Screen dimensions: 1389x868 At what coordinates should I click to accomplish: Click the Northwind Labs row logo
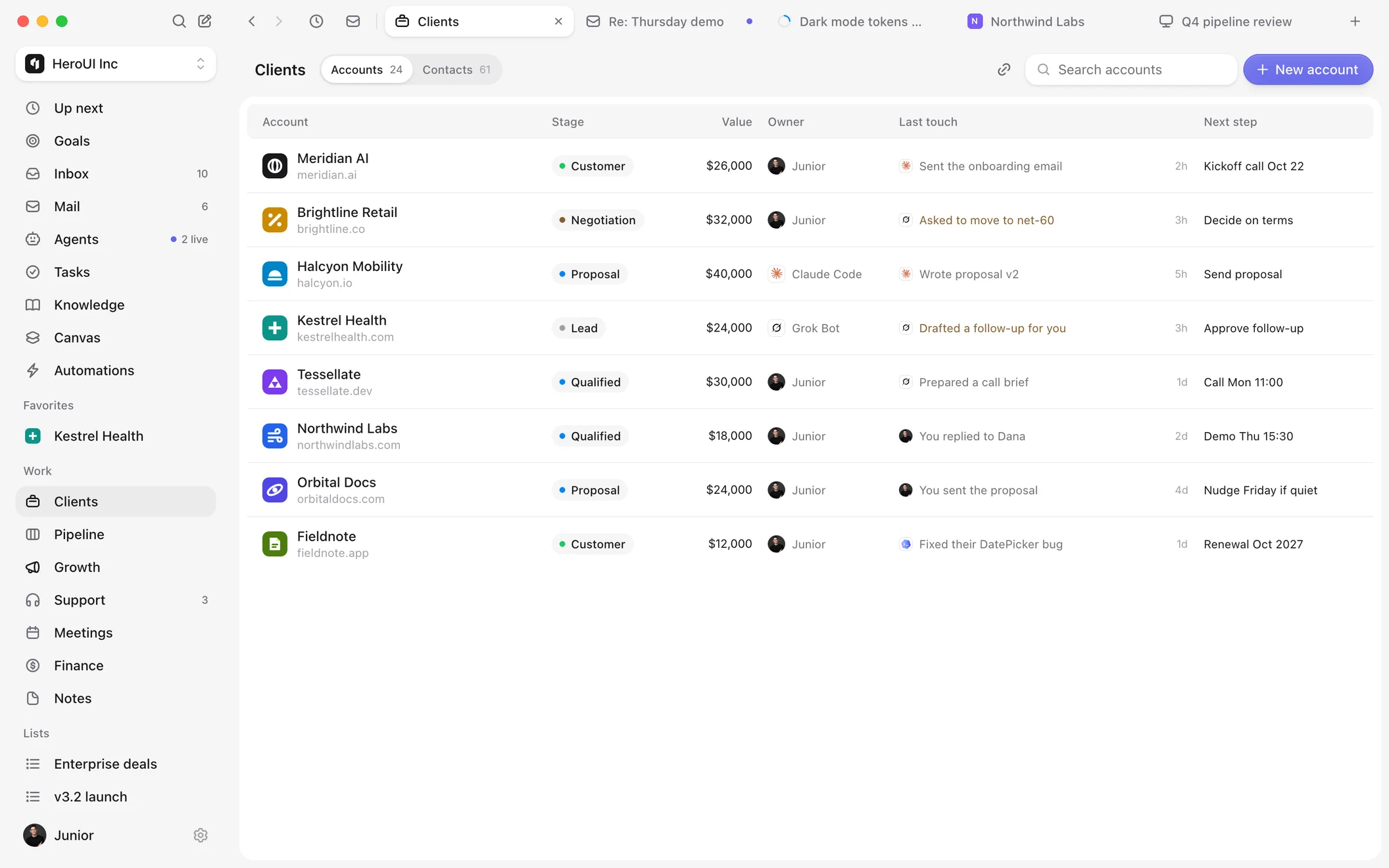pos(275,435)
